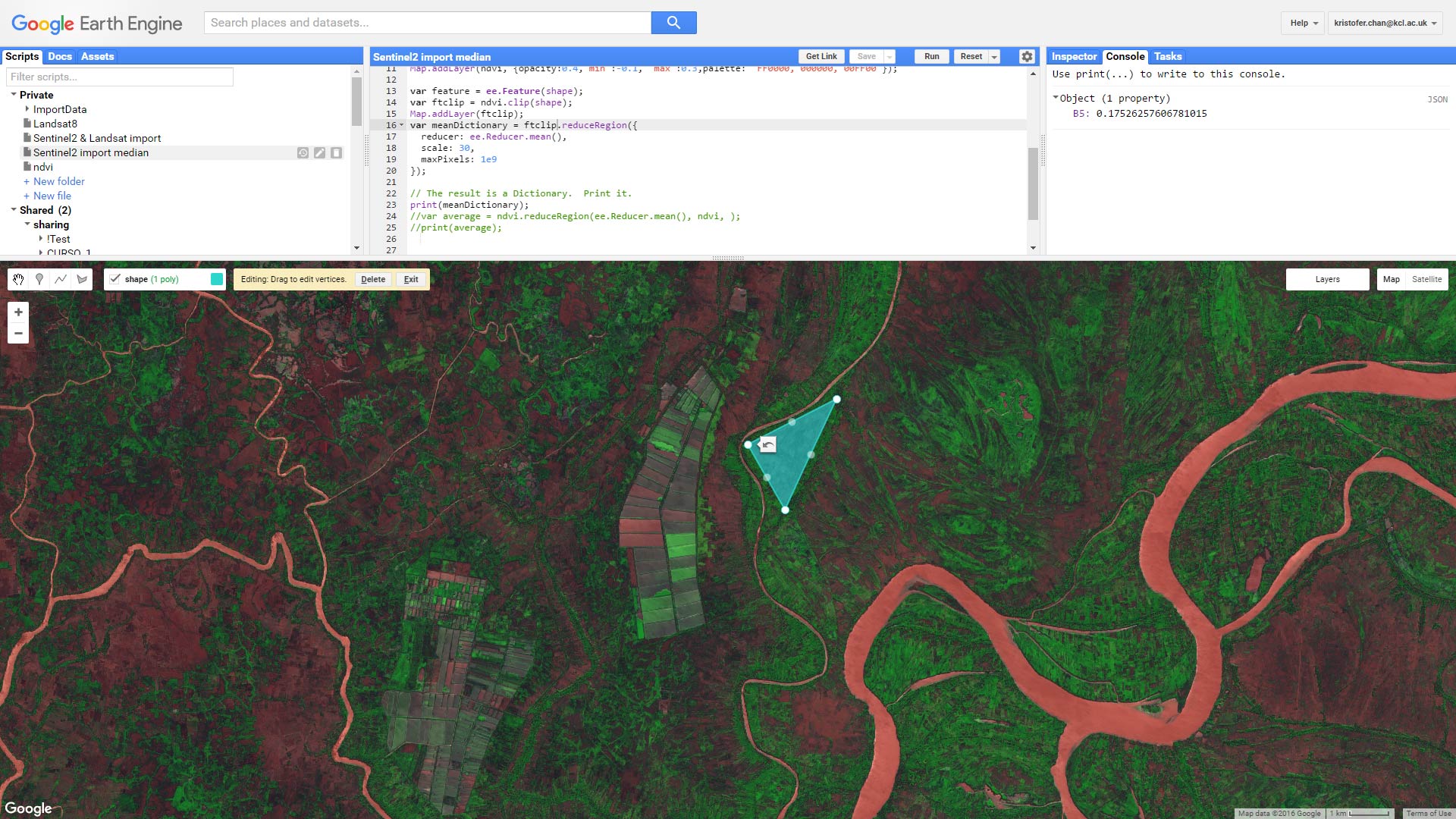Switch to the Docs tab

tap(60, 56)
